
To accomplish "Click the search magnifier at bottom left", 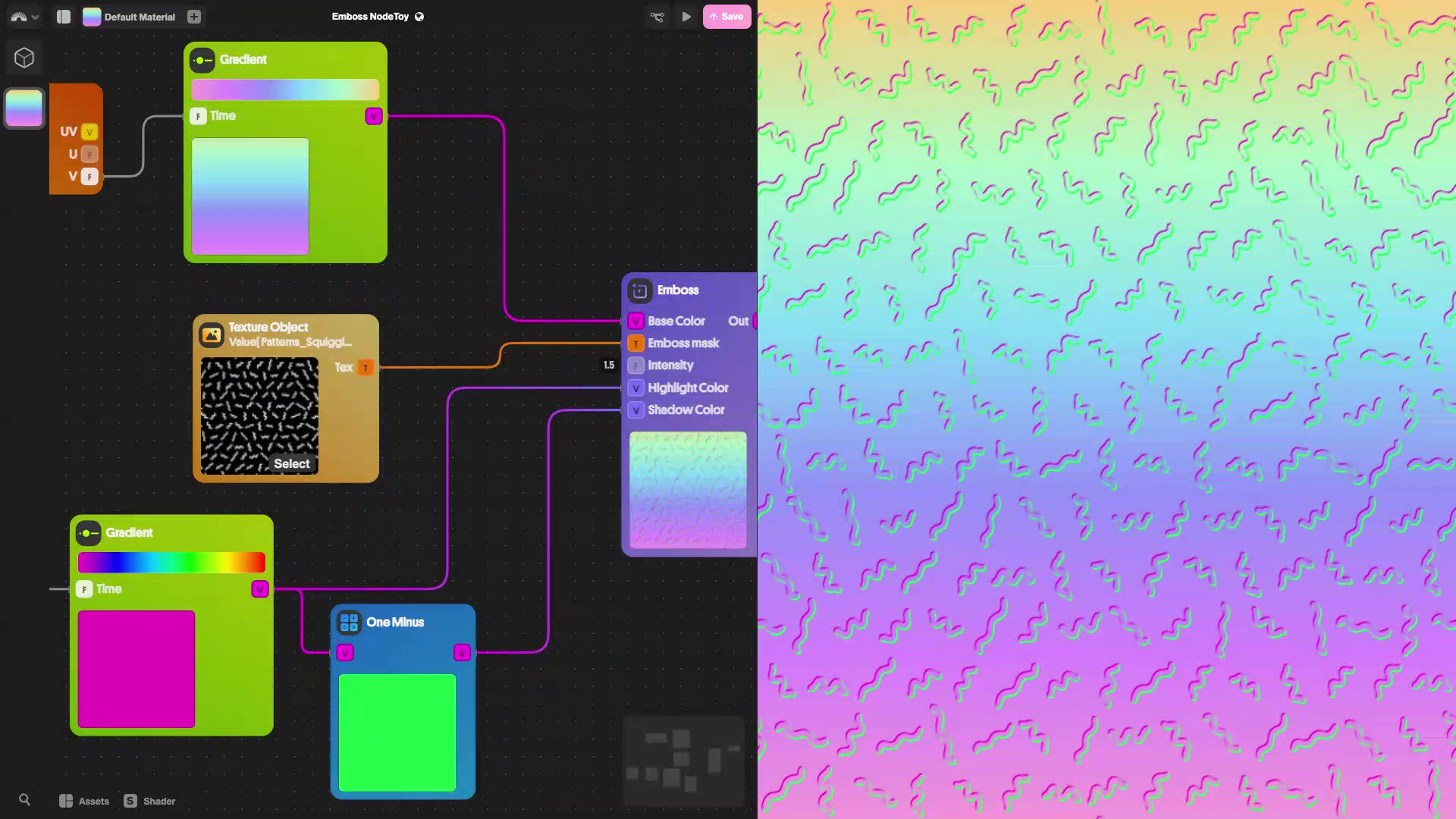I will (25, 799).
